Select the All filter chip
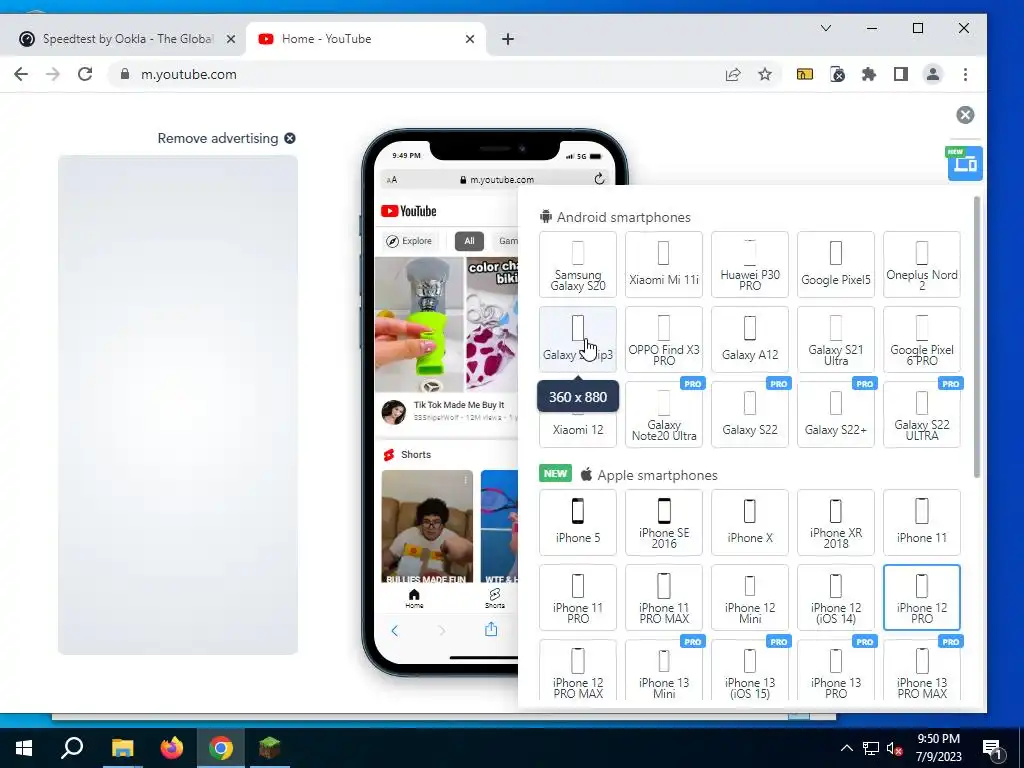 pyautogui.click(x=469, y=241)
